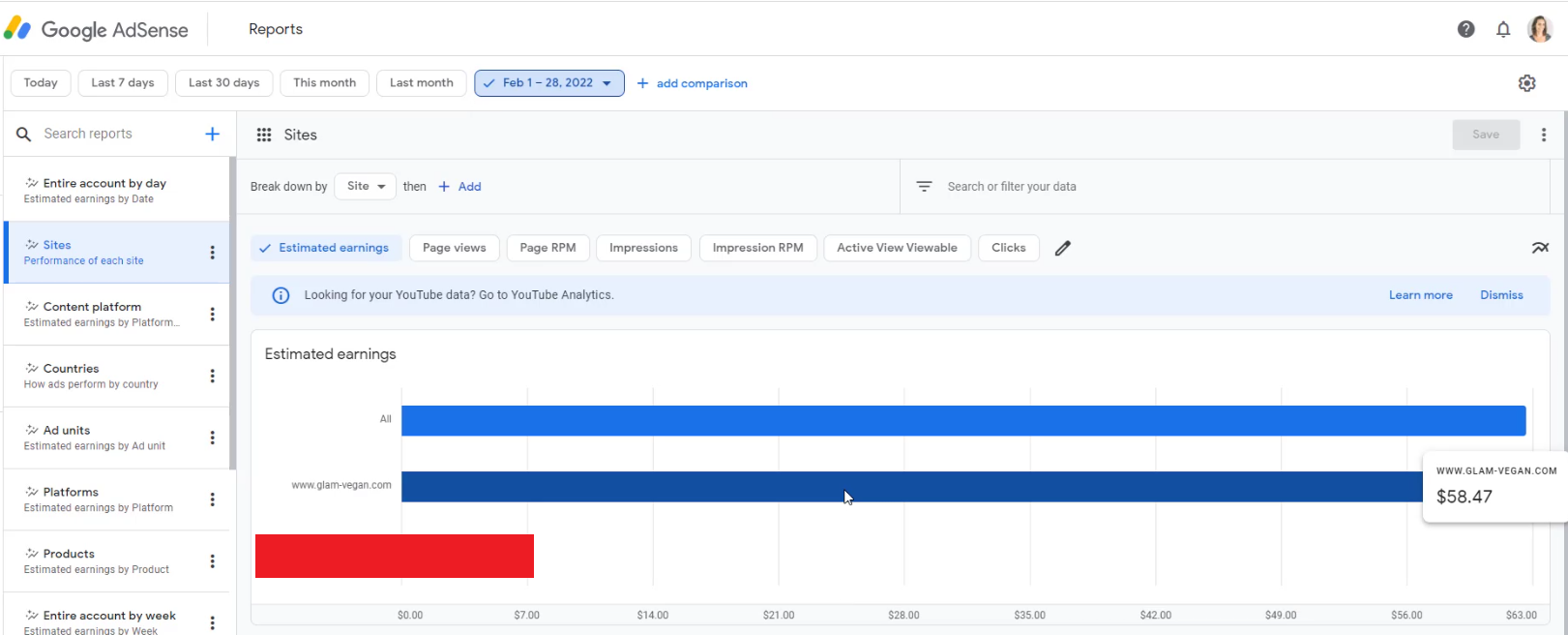Click Learn more in the YouTube banner
Screen dimensions: 1568x635
[x=1421, y=295]
